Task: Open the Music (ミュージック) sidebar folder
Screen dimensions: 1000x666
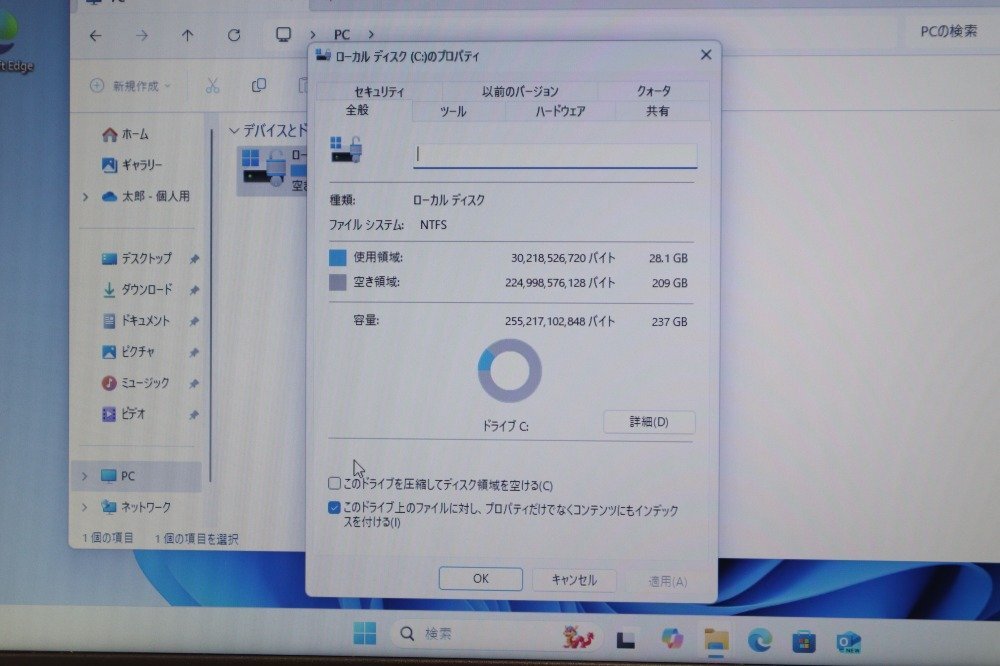Action: [x=136, y=382]
